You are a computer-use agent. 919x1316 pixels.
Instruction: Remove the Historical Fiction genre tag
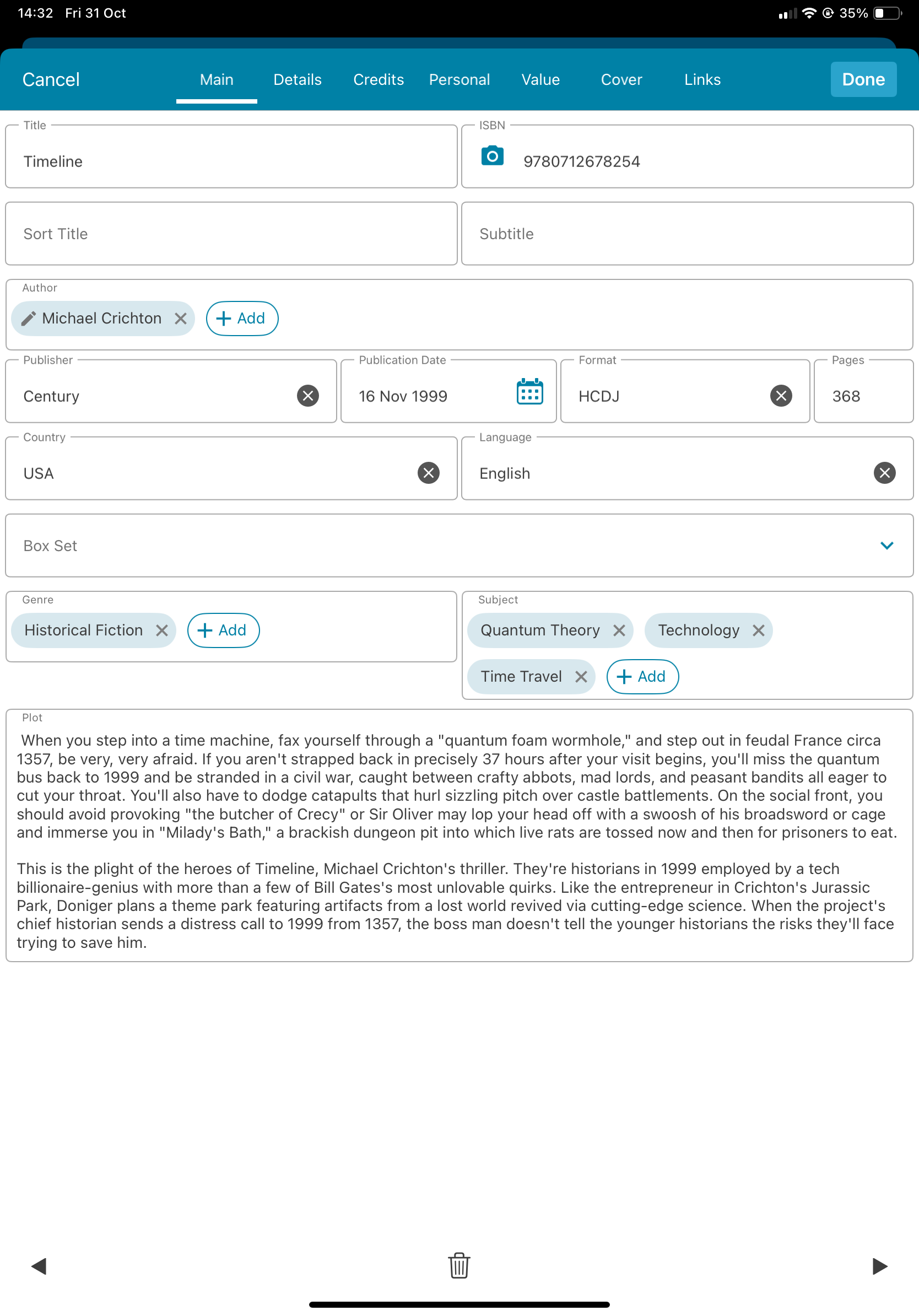pyautogui.click(x=162, y=630)
